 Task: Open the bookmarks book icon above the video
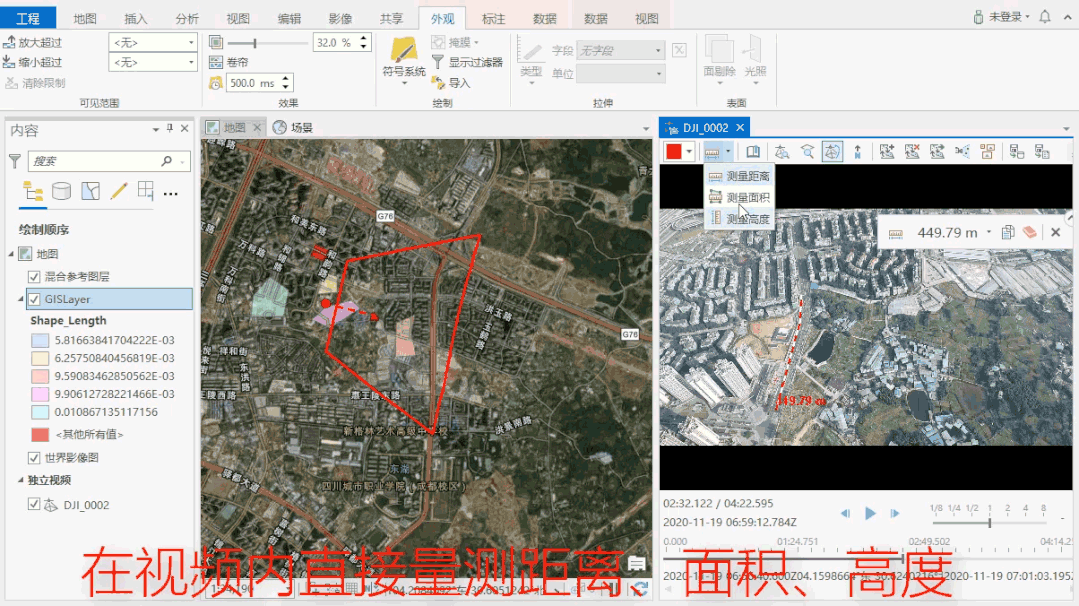point(754,152)
